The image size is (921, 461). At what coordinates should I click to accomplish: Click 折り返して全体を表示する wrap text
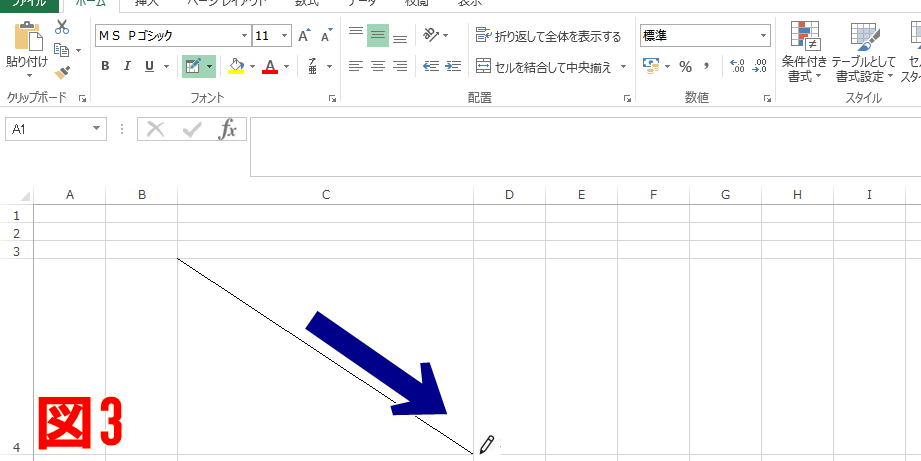(548, 36)
